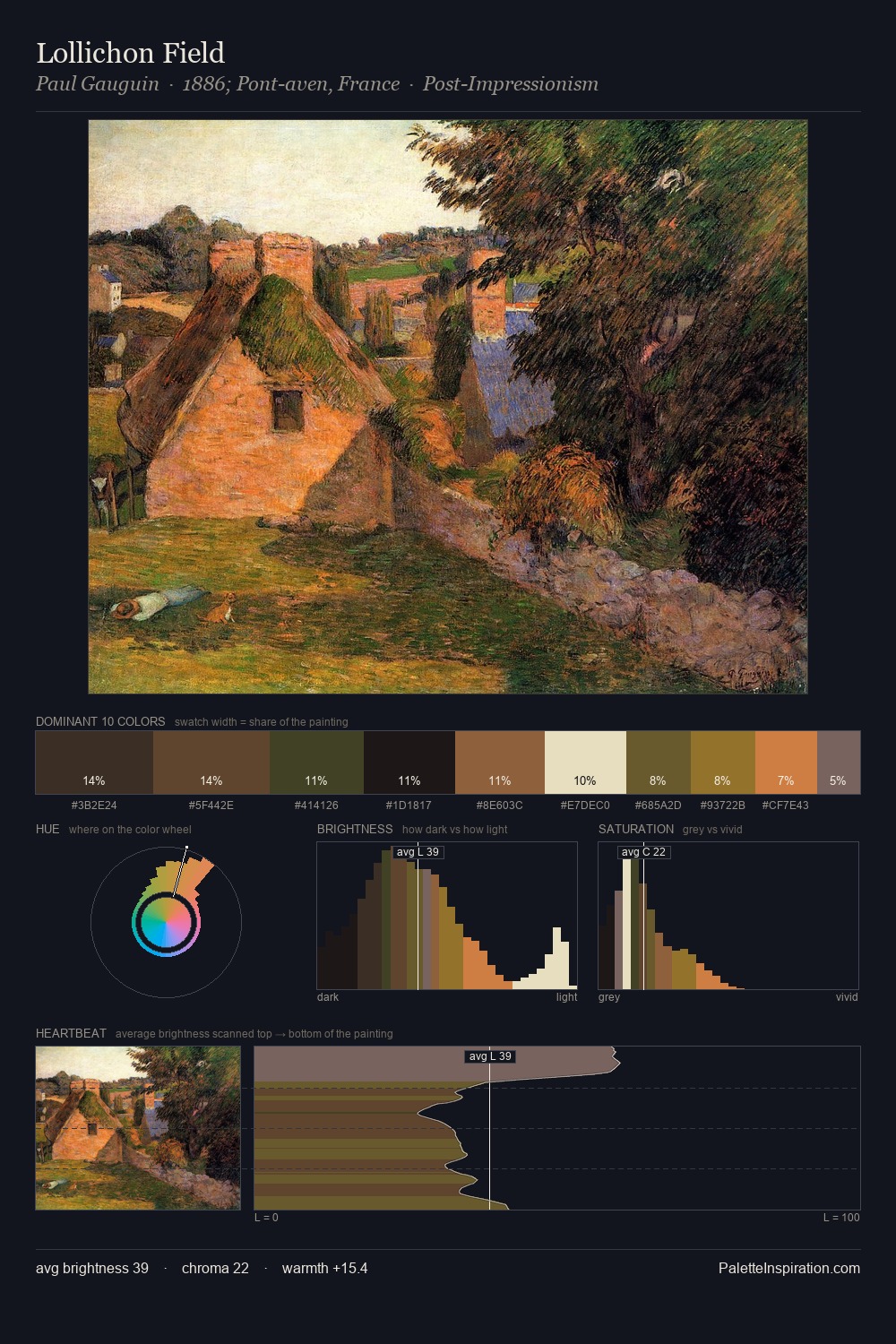Click the 'chroma 22' footer stat
Image resolution: width=896 pixels, height=1344 pixels.
click(x=215, y=1268)
